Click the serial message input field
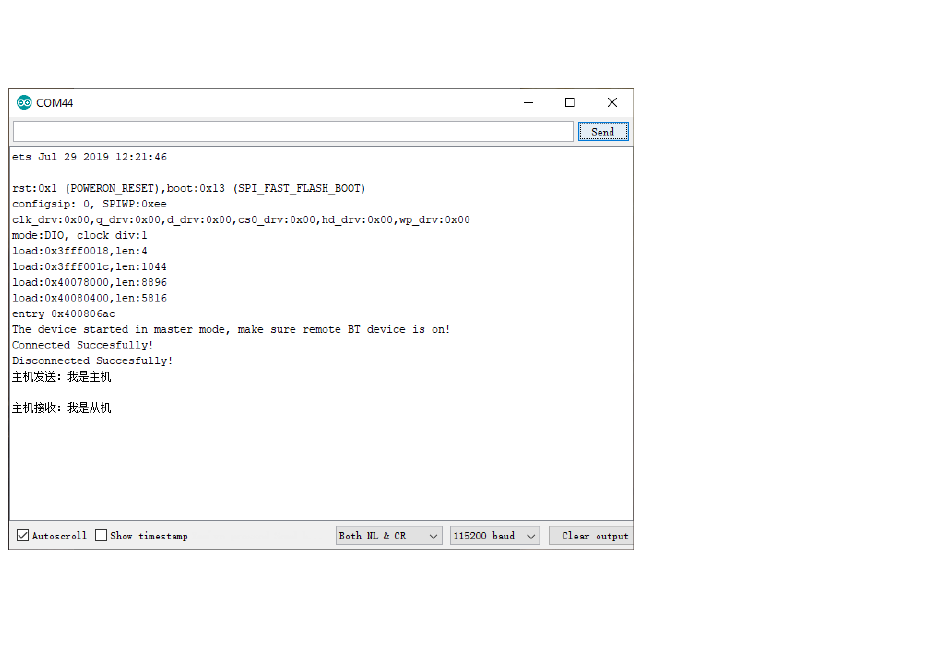Image resolution: width=950 pixels, height=648 pixels. click(x=293, y=131)
